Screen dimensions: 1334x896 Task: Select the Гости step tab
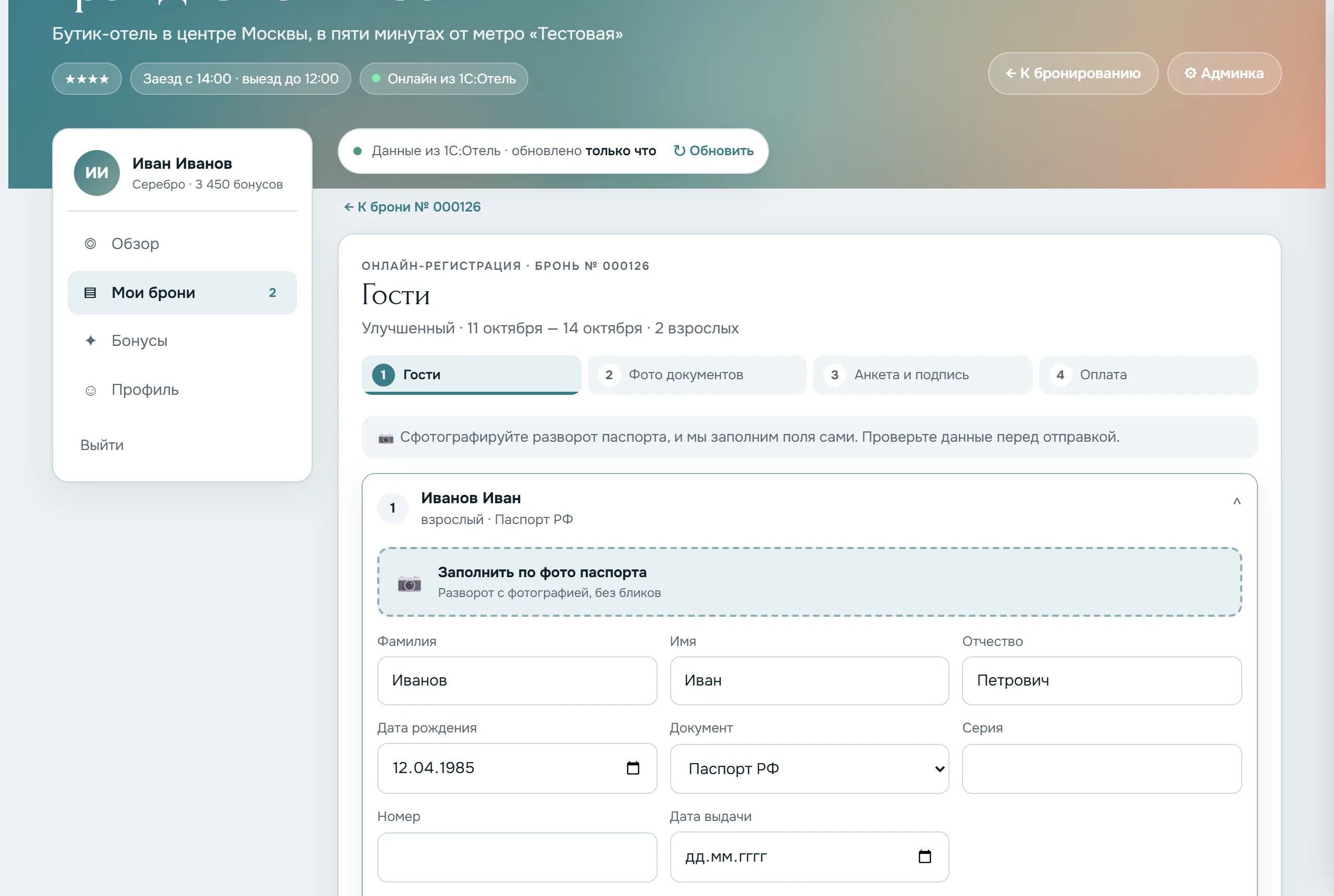tap(472, 375)
